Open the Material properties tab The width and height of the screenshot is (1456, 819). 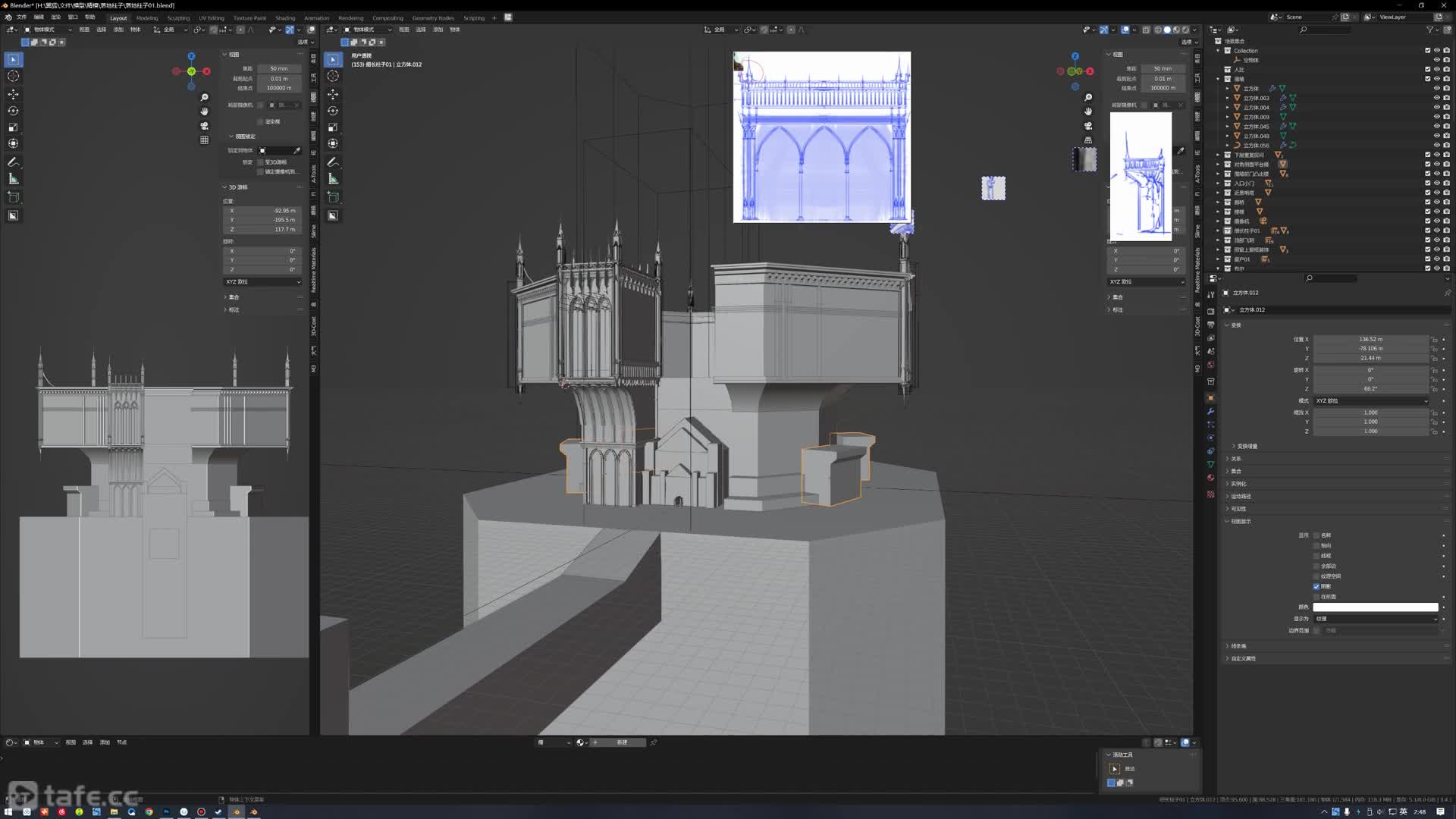1210,478
